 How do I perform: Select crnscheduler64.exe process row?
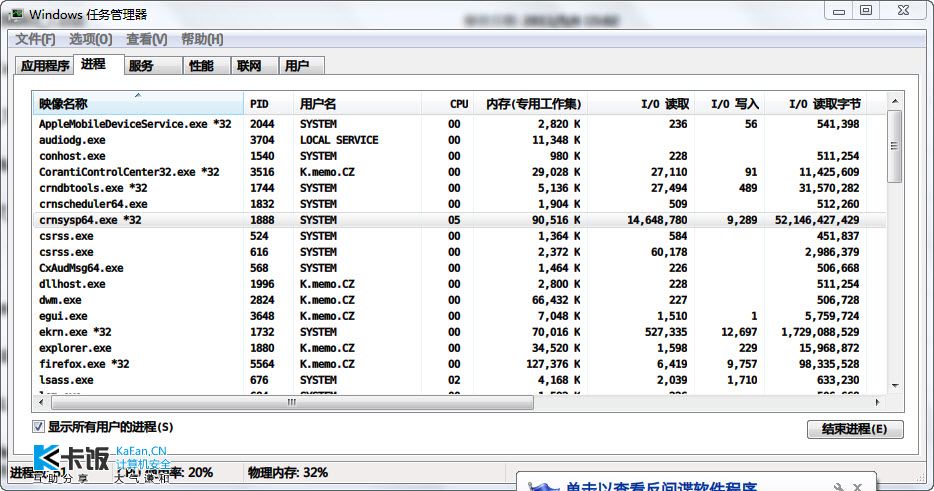click(459, 204)
